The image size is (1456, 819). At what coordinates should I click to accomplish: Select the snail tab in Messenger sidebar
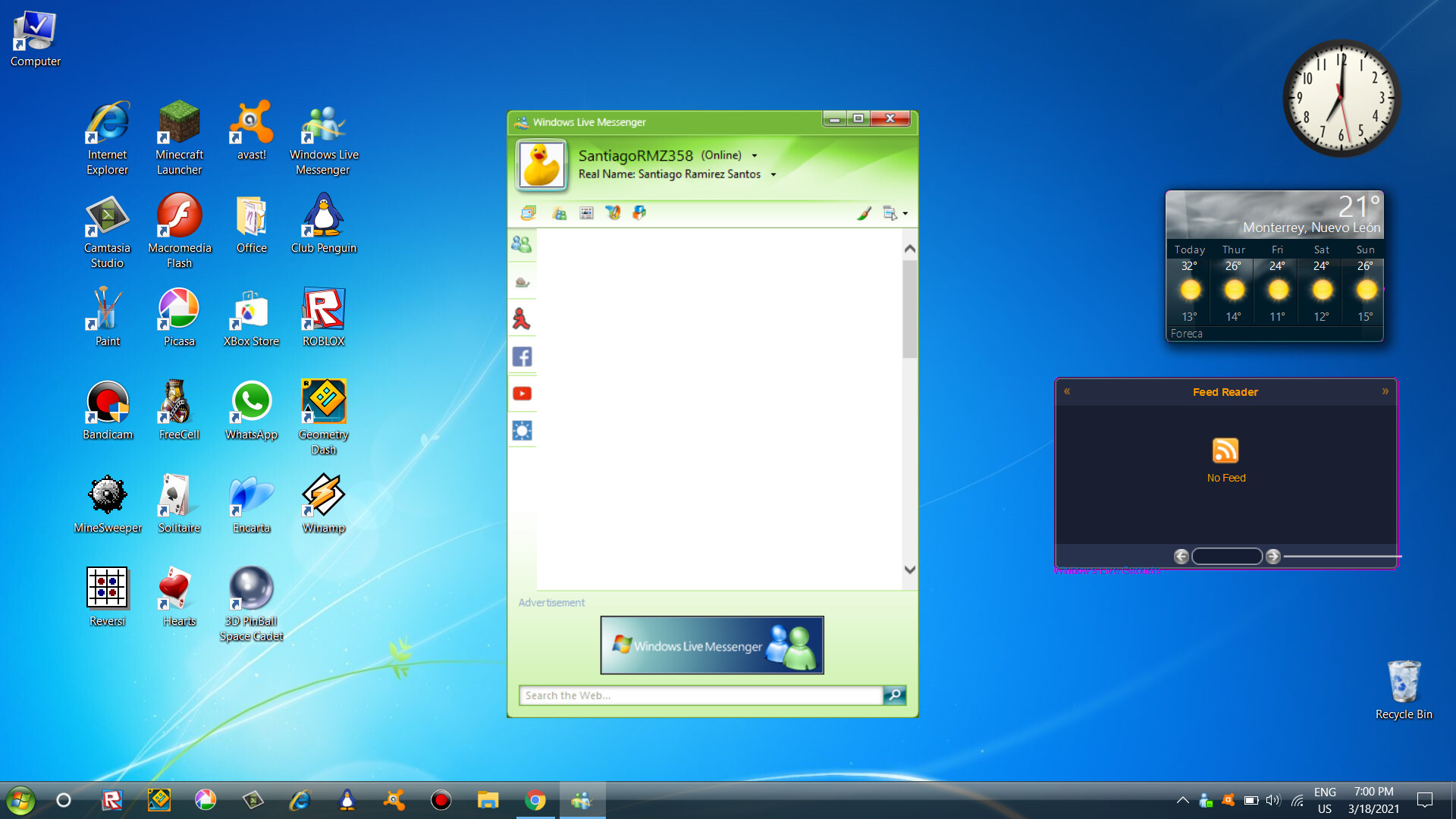(522, 282)
